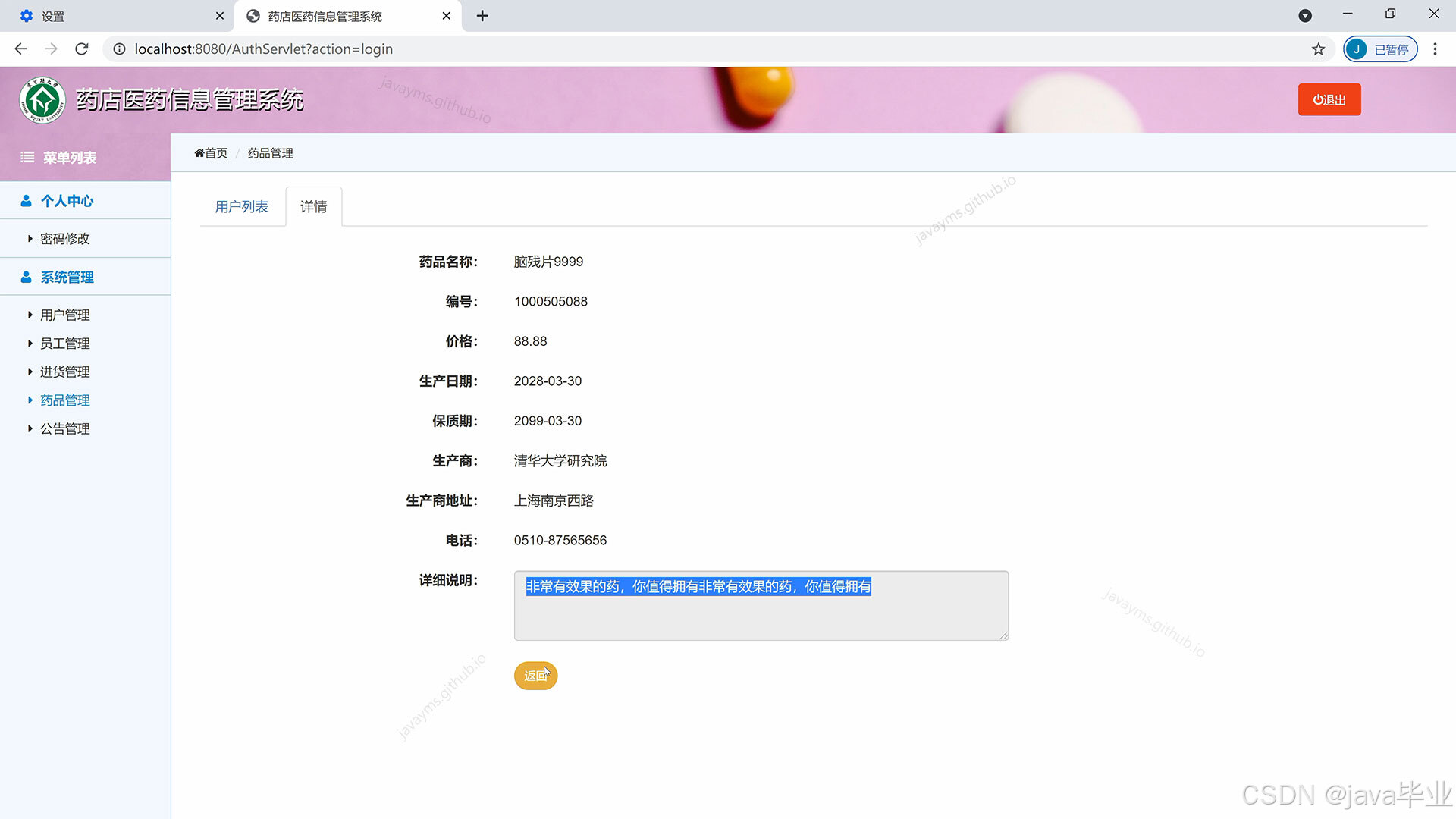
Task: Open 用户管理 in sidebar
Action: [x=64, y=315]
